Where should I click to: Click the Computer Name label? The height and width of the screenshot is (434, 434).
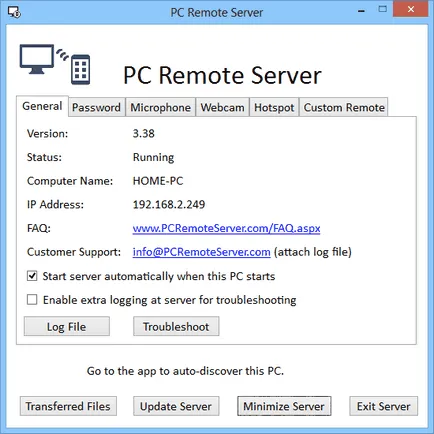click(x=70, y=181)
